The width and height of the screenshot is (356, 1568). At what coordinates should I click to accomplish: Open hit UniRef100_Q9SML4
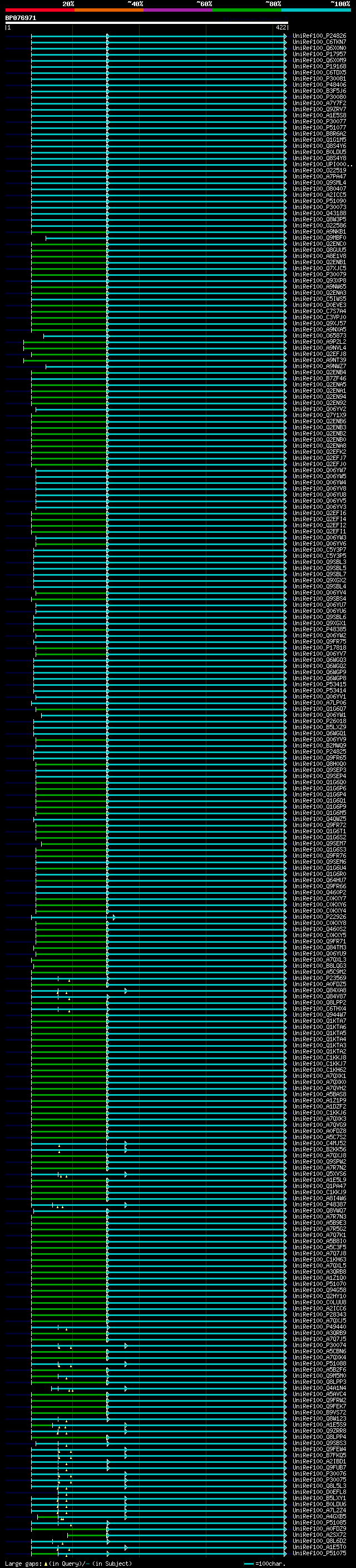point(319,182)
